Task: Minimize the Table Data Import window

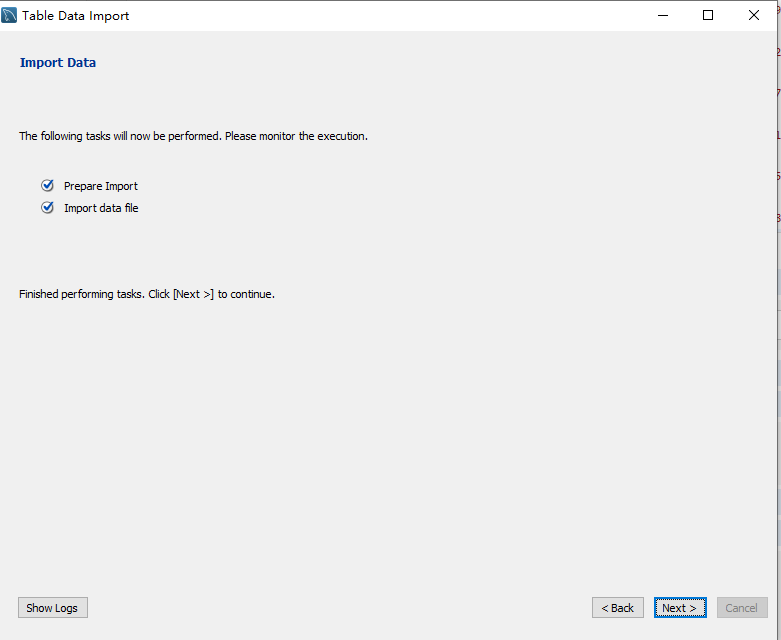Action: [662, 16]
